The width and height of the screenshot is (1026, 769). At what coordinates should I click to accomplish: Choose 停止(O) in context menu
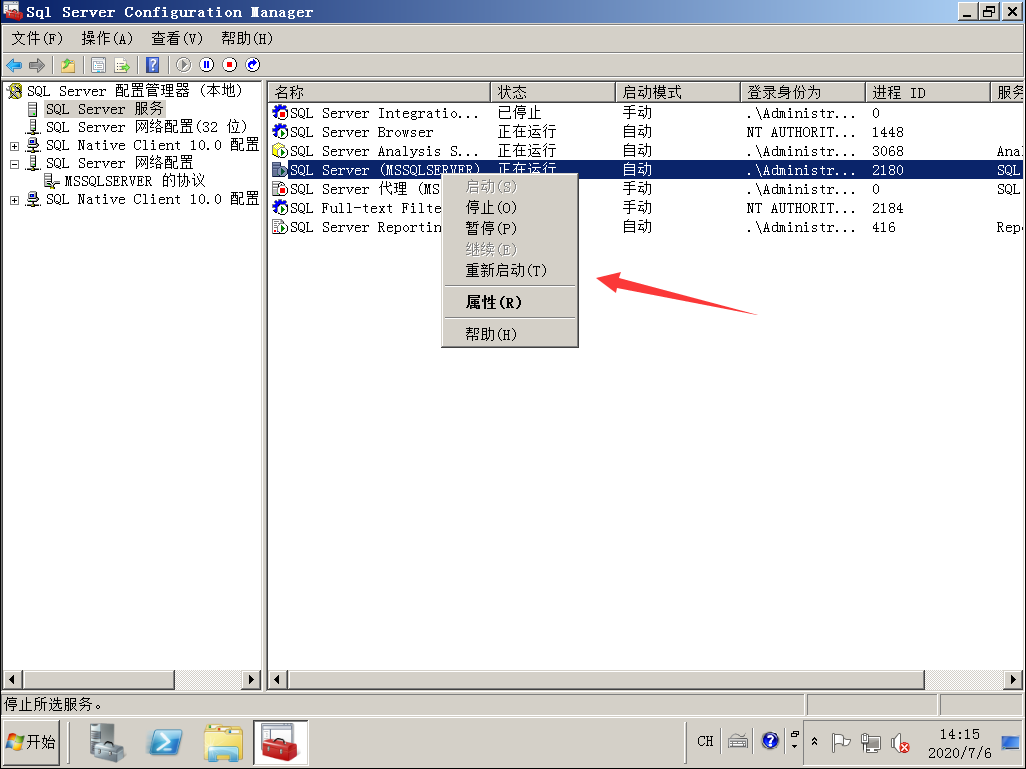point(510,207)
